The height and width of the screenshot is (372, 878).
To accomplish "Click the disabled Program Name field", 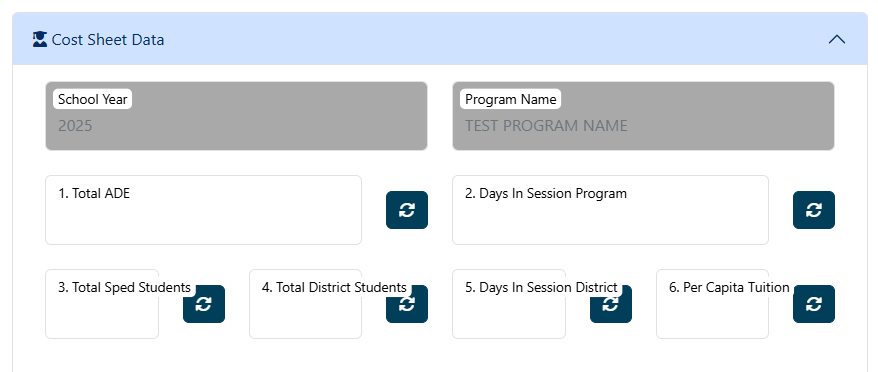I will (x=643, y=116).
